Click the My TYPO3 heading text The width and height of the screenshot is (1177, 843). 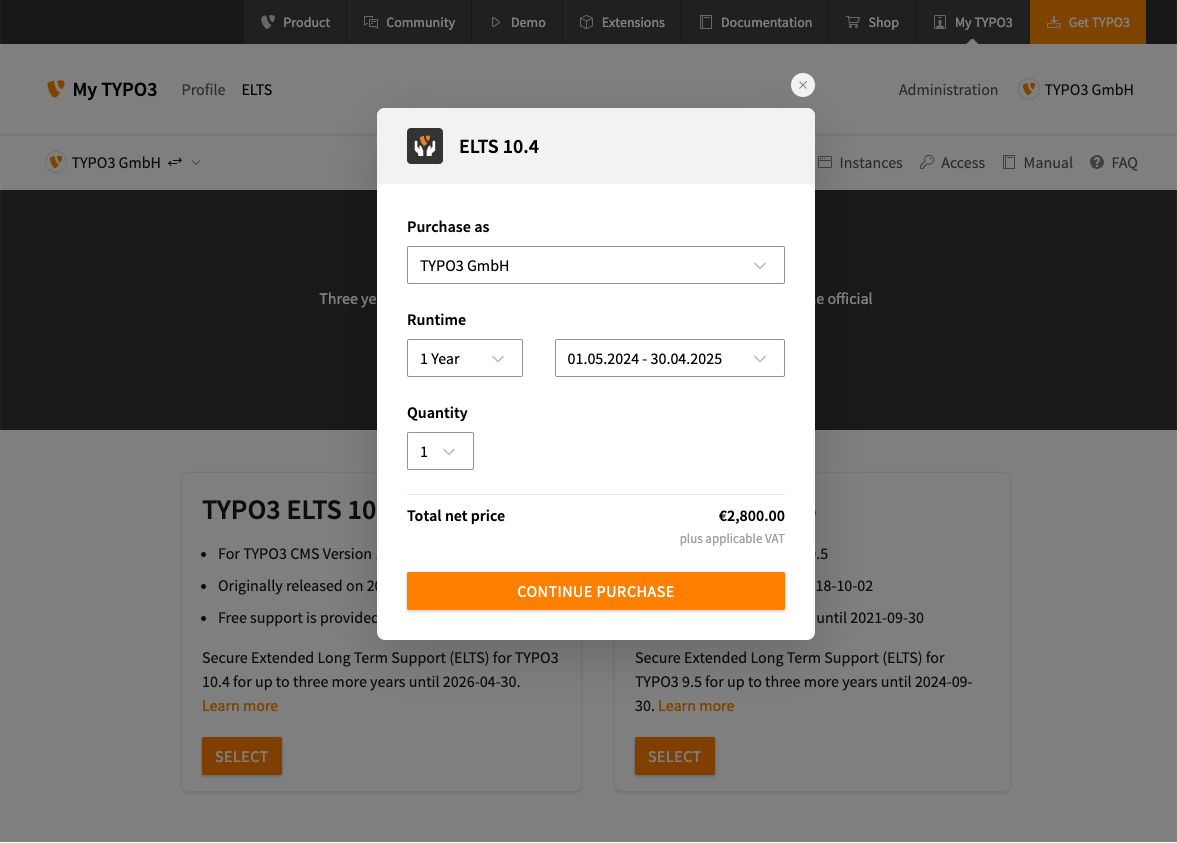click(x=115, y=89)
